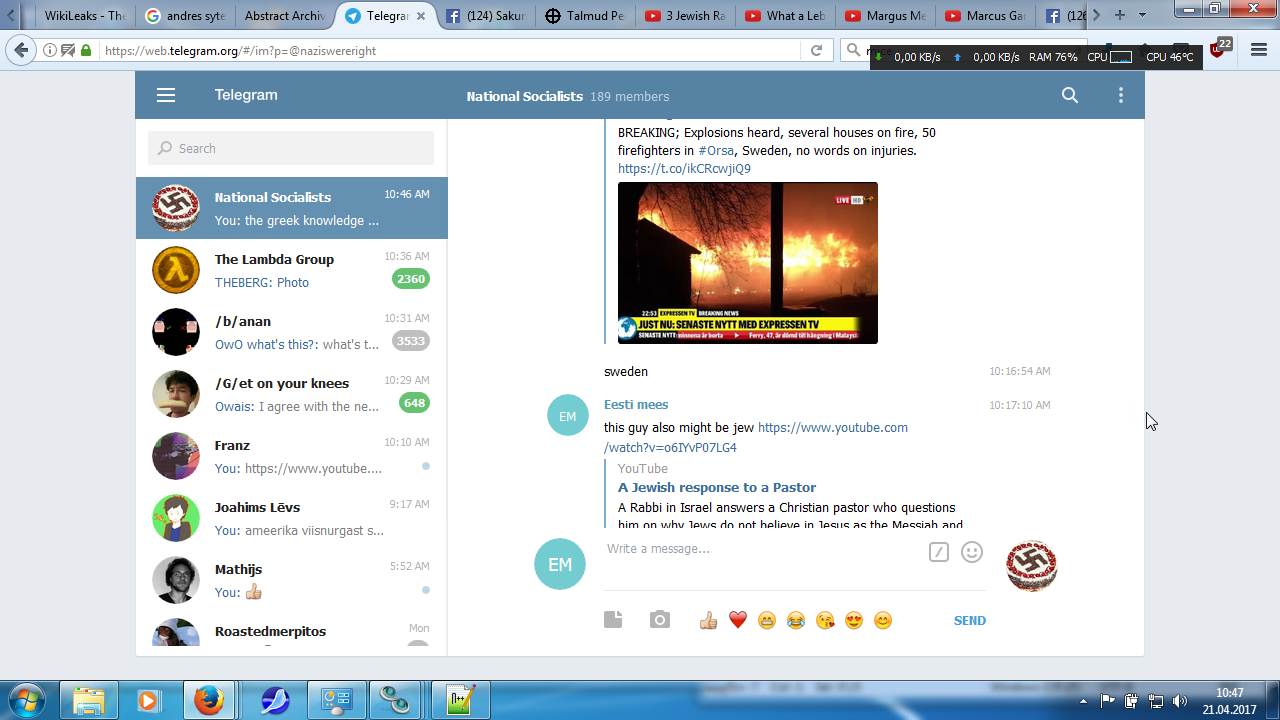The image size is (1280, 720).
Task: Click the browser back arrow button
Action: pos(22,50)
